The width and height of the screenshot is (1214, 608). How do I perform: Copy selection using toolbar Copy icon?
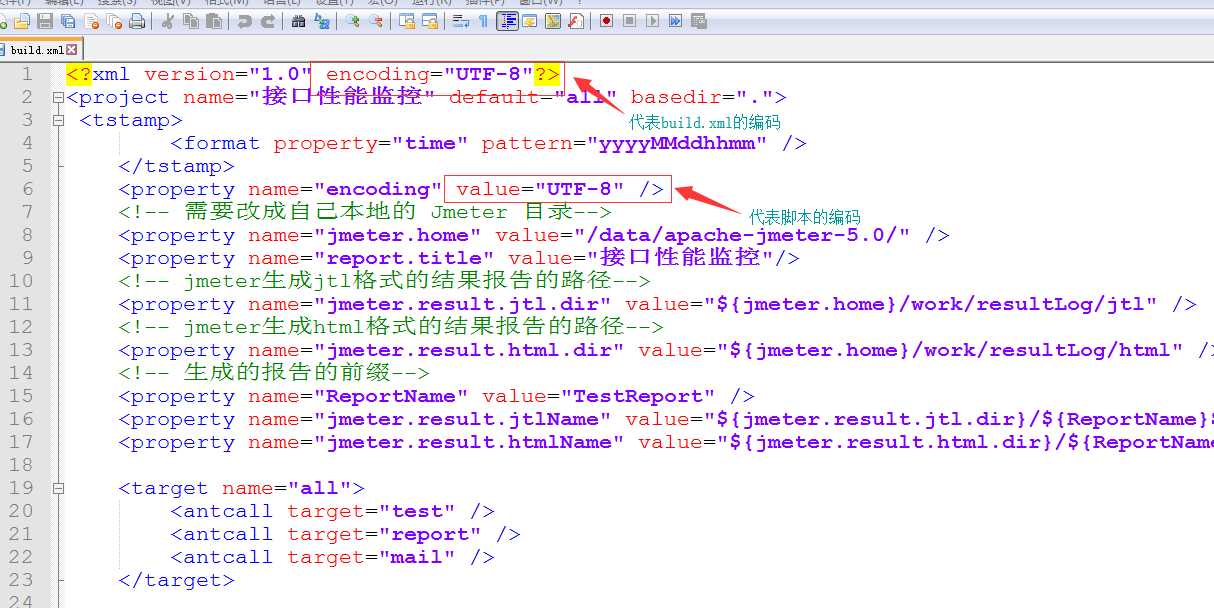(x=190, y=21)
